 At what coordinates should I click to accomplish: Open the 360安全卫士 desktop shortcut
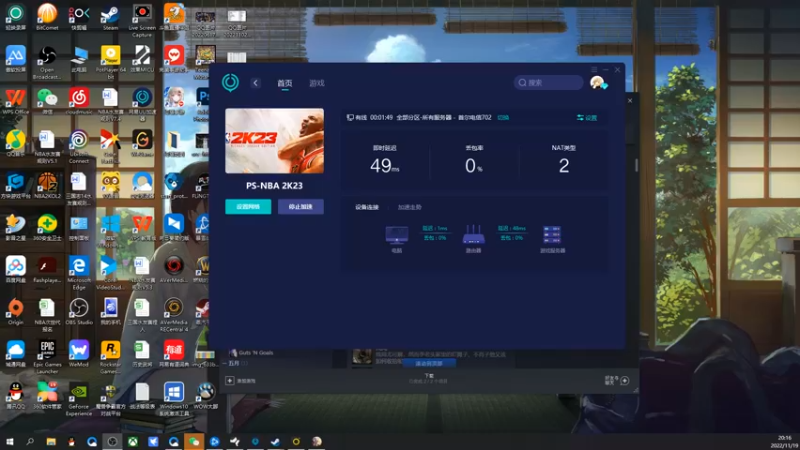47,228
